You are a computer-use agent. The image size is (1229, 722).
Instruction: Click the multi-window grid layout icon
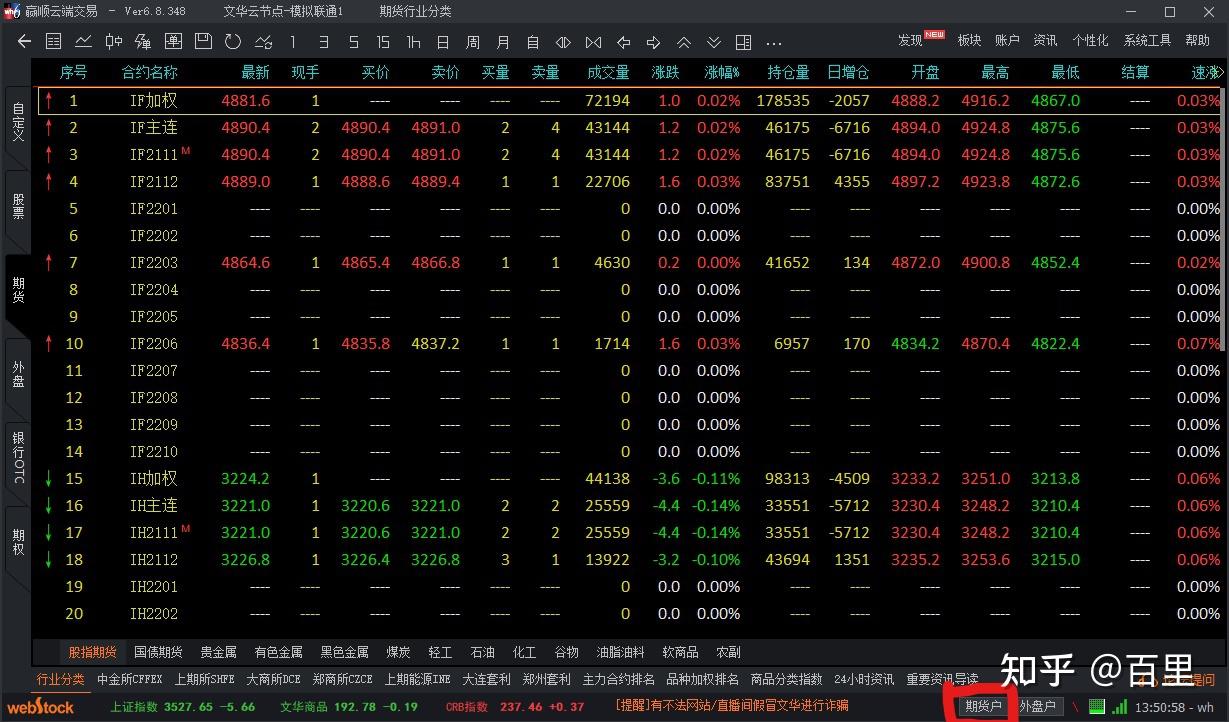743,42
